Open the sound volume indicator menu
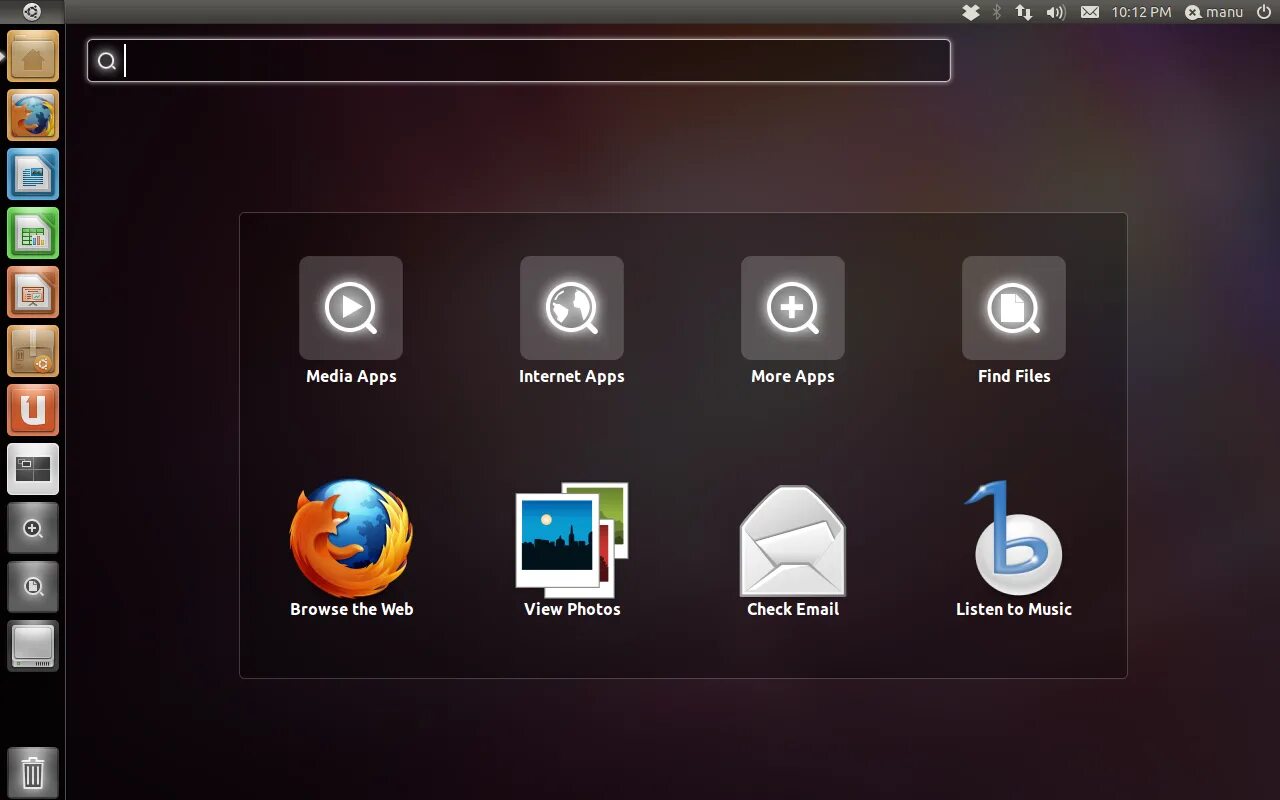 pyautogui.click(x=1056, y=12)
